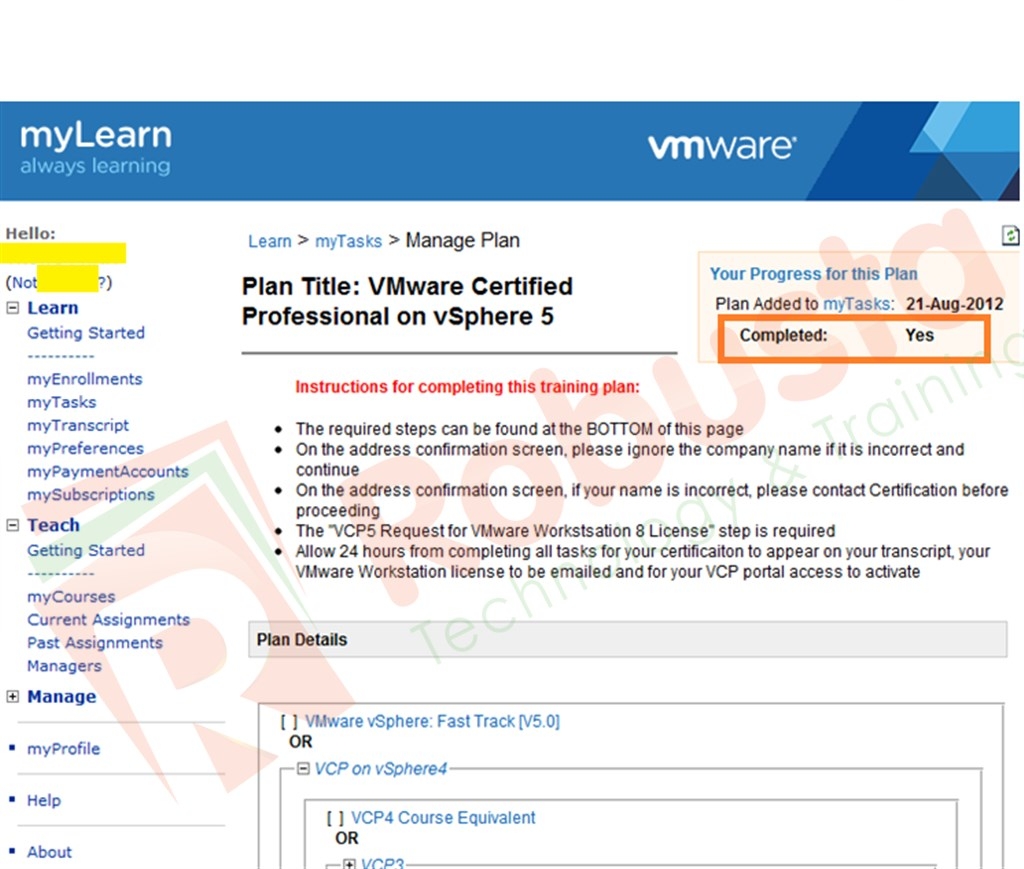View Past Assignments
The width and height of the screenshot is (1024, 869).
[x=95, y=643]
